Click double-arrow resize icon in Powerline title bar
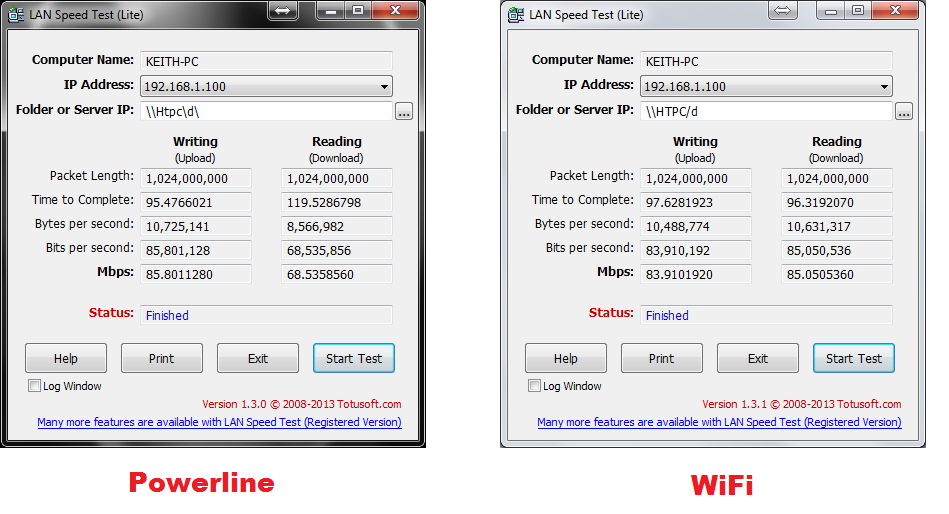 pos(283,11)
